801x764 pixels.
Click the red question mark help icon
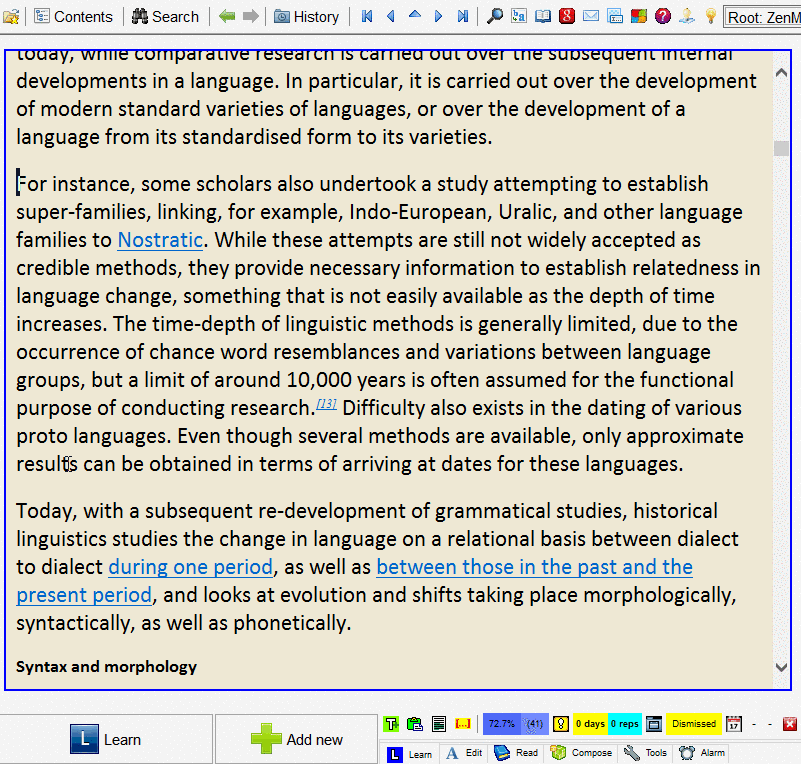click(663, 16)
